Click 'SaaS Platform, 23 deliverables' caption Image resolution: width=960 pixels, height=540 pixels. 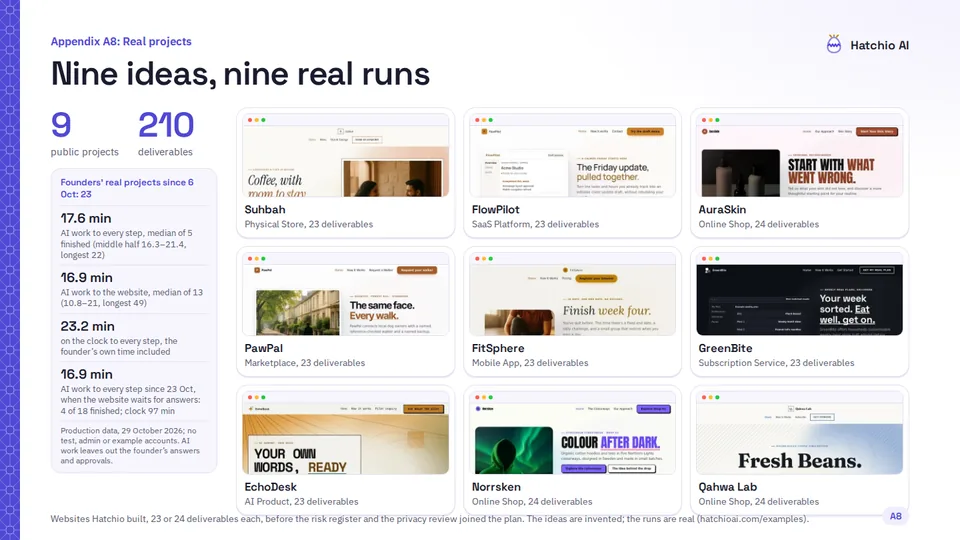[535, 224]
